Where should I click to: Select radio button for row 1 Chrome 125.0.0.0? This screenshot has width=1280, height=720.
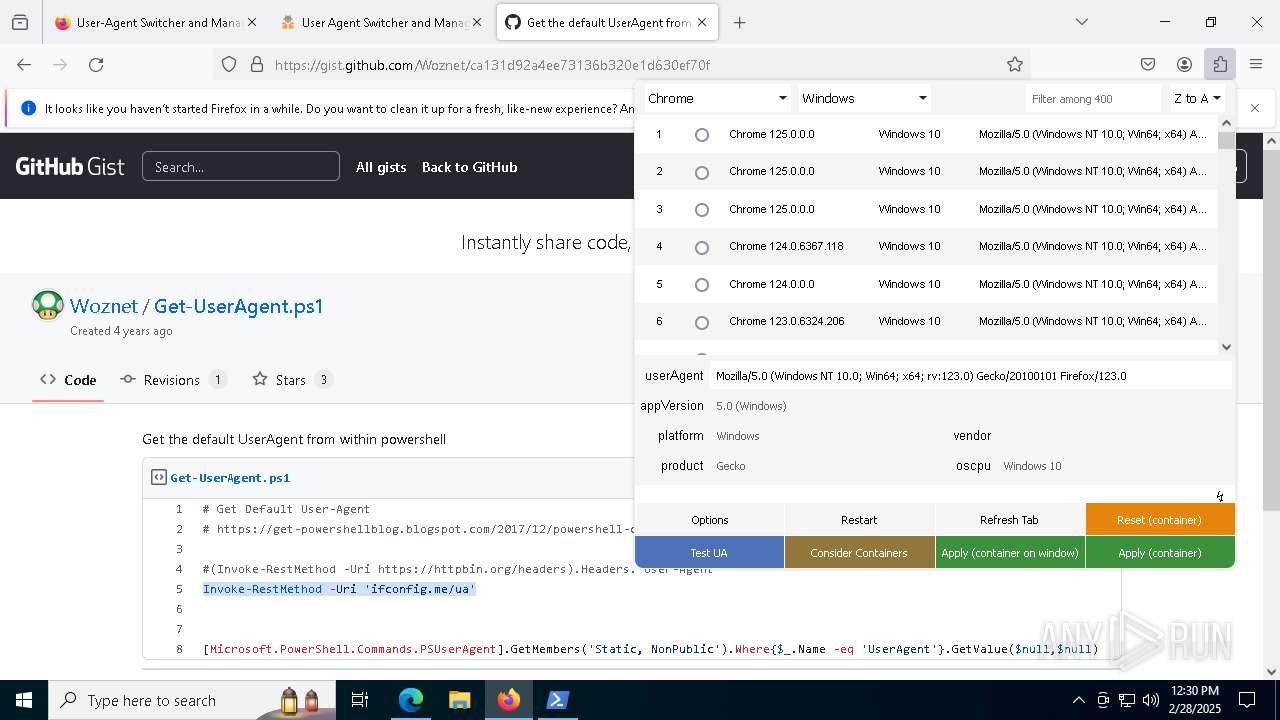[702, 135]
